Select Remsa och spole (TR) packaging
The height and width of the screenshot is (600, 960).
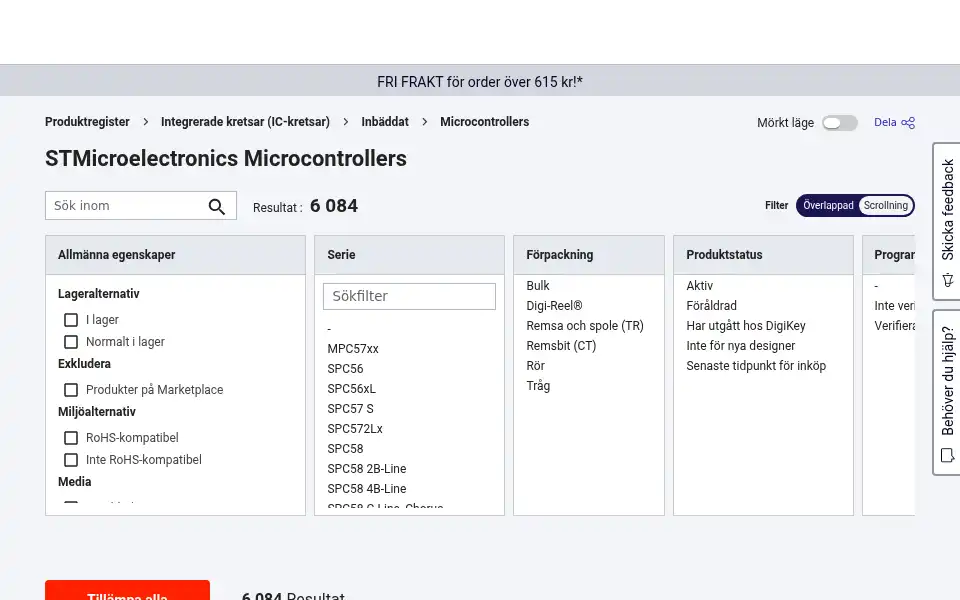click(585, 326)
